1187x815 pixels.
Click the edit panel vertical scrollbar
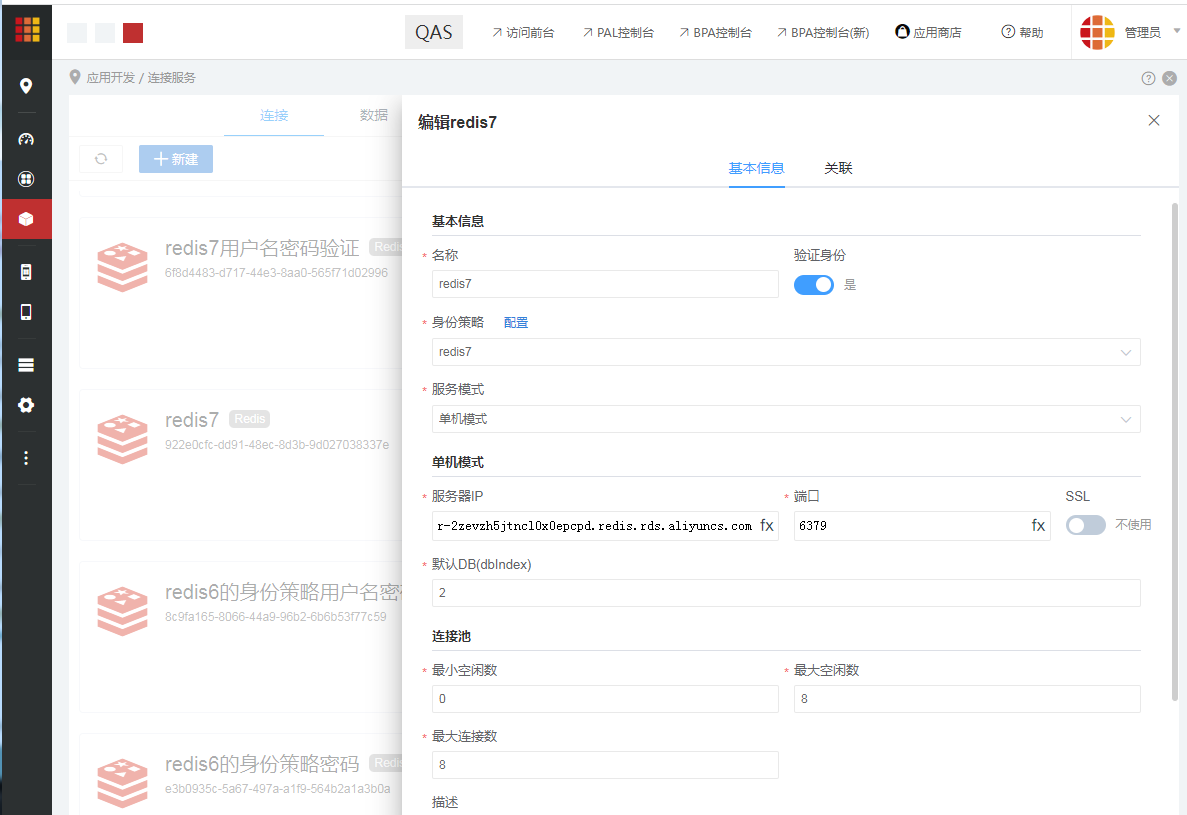click(1174, 453)
